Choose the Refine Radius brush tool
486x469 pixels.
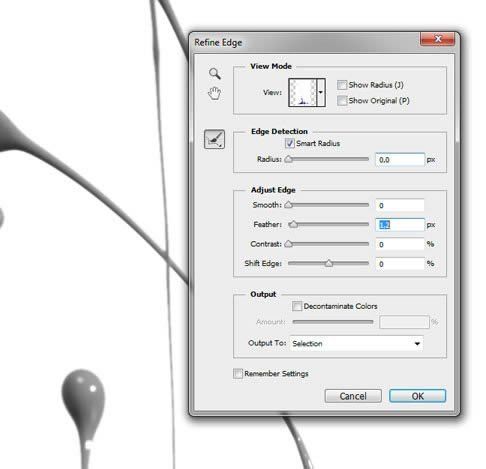[214, 139]
